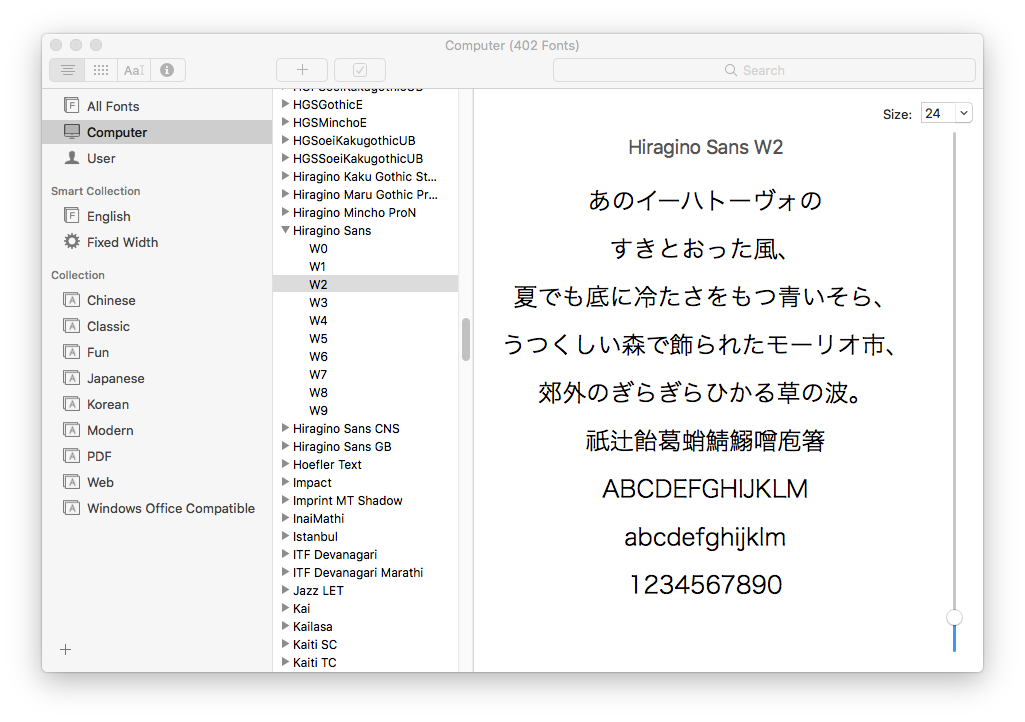The width and height of the screenshot is (1025, 722).
Task: Click the All Fonts sidebar icon
Action: click(x=71, y=105)
